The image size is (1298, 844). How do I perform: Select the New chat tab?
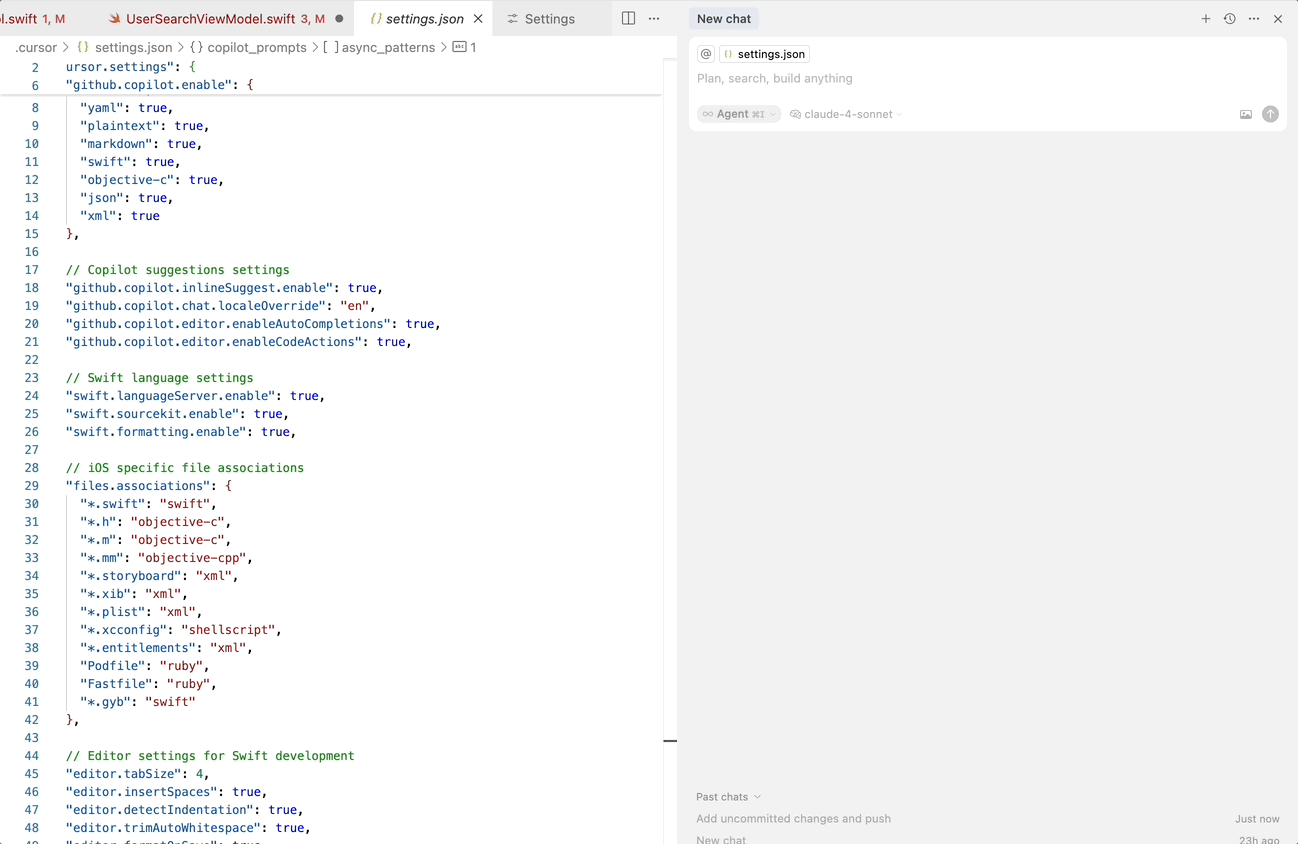point(724,19)
